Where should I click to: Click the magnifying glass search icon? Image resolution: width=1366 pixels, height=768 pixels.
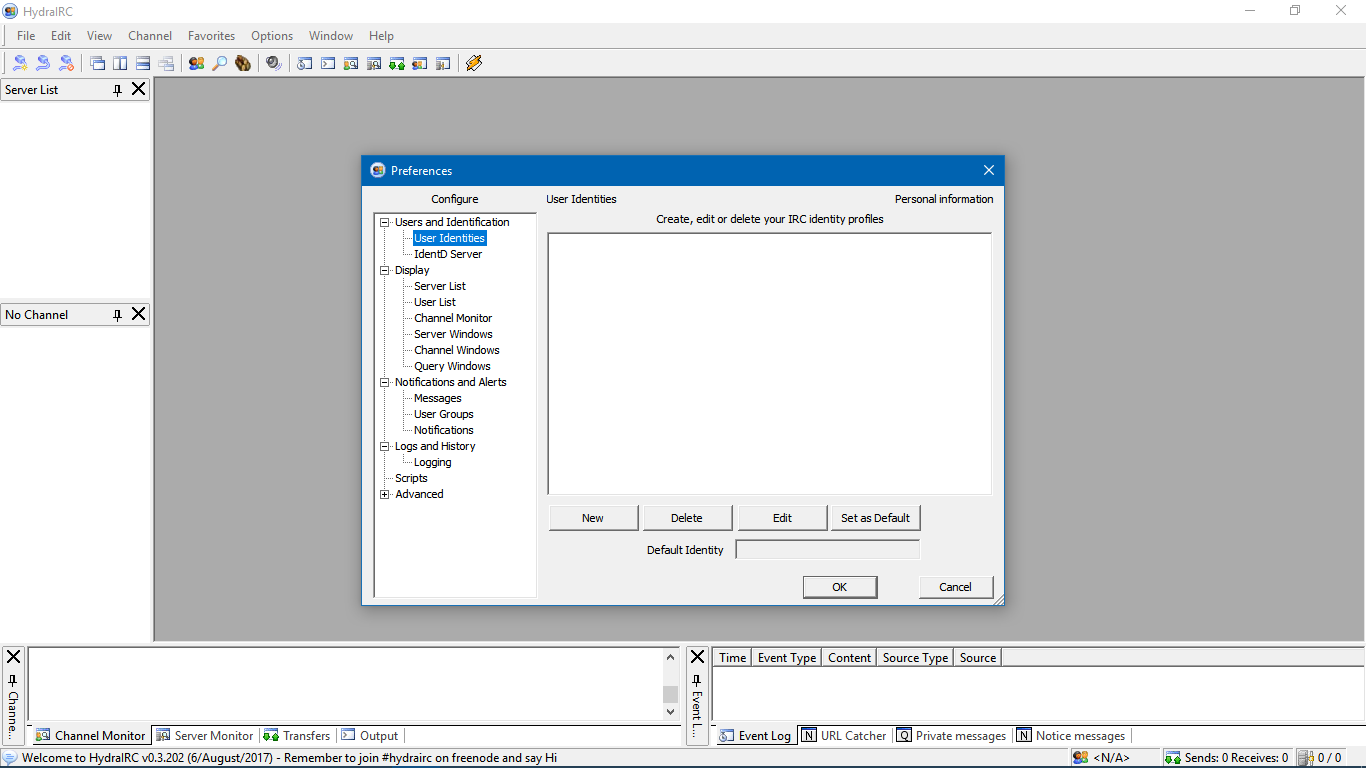pyautogui.click(x=219, y=63)
